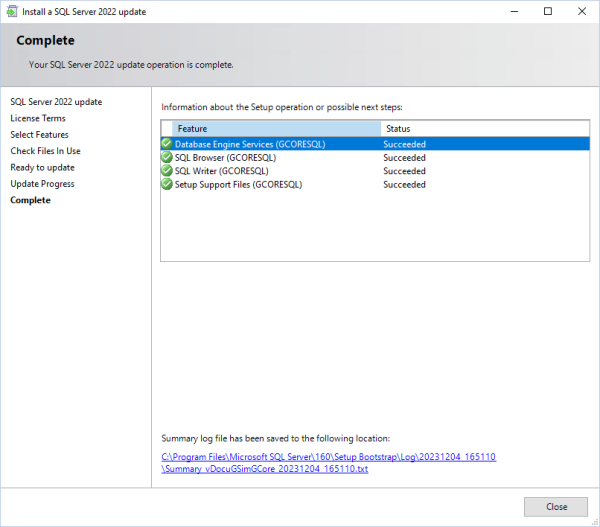Open the summary log file link
The width and height of the screenshot is (600, 527).
pyautogui.click(x=328, y=463)
